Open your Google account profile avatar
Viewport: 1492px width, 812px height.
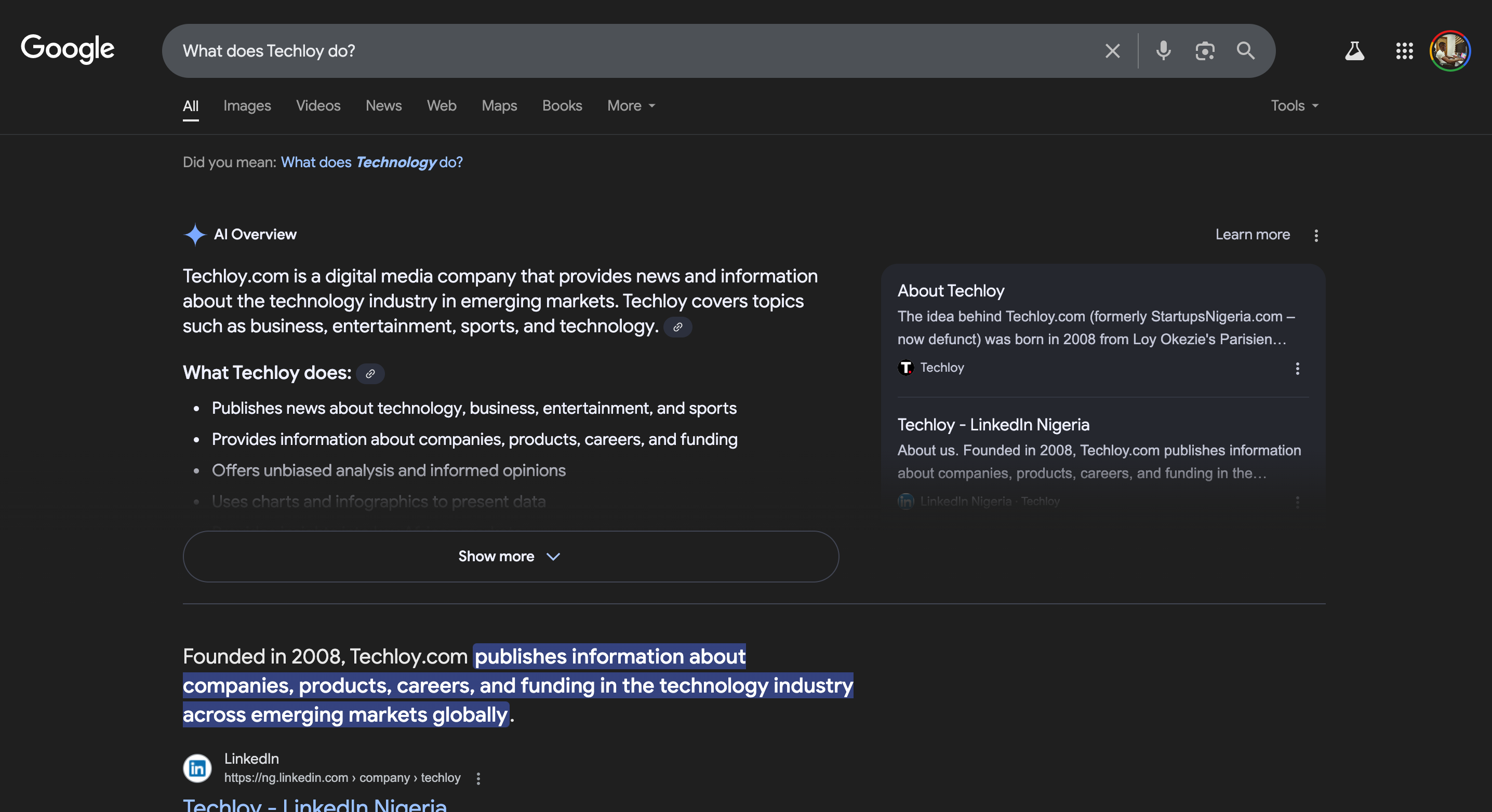click(x=1450, y=51)
